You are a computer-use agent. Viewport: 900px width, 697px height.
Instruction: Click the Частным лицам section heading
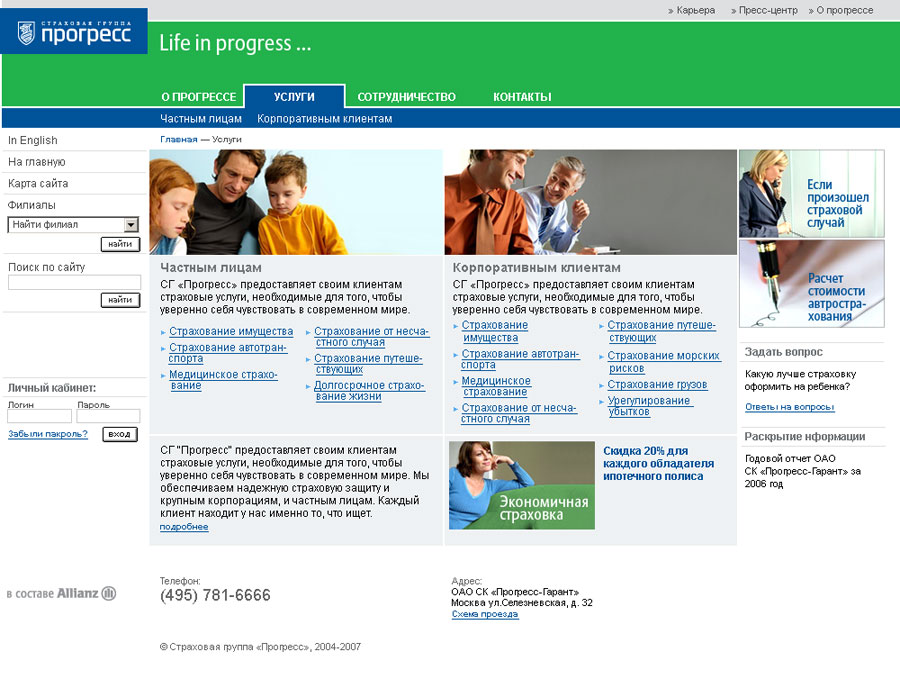[x=211, y=268]
